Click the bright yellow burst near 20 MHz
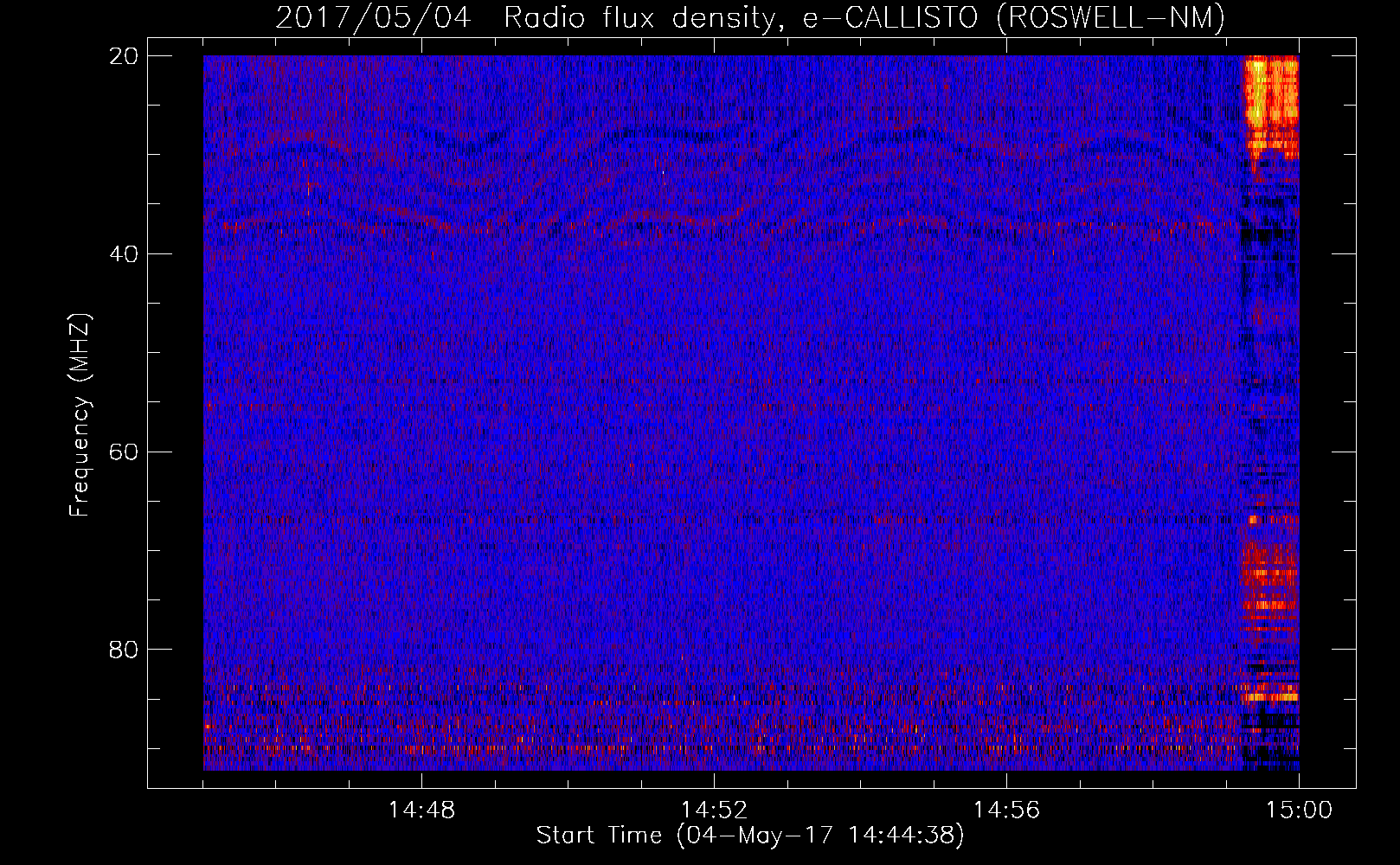Screen dimensions: 1400x865 [1271, 106]
